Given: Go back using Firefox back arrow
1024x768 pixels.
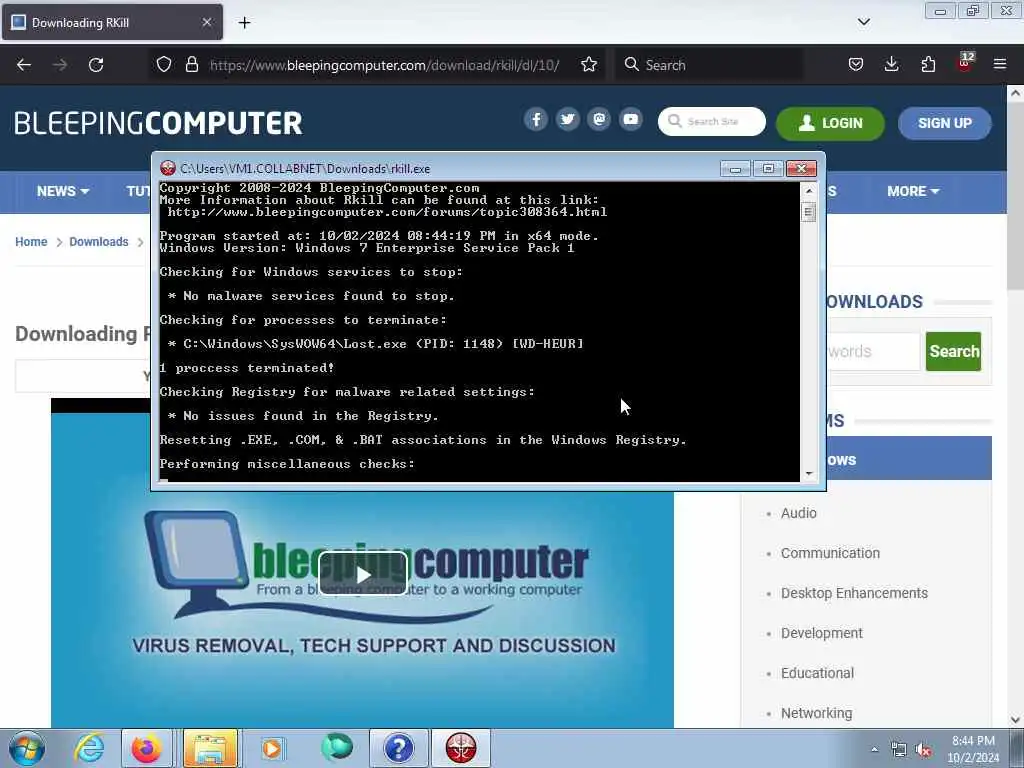Looking at the screenshot, I should coord(24,65).
